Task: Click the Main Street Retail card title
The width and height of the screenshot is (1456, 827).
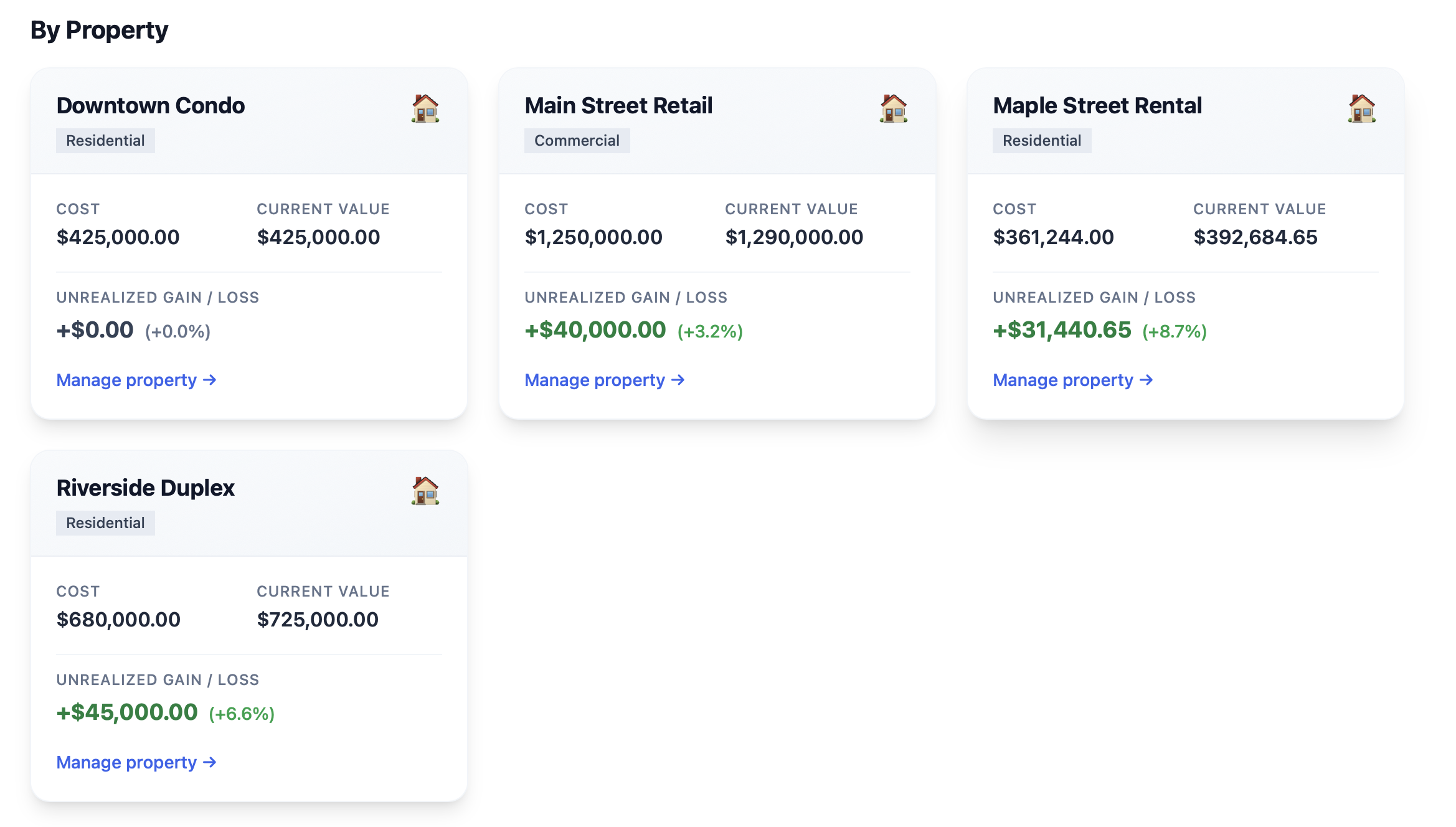Action: pyautogui.click(x=619, y=105)
